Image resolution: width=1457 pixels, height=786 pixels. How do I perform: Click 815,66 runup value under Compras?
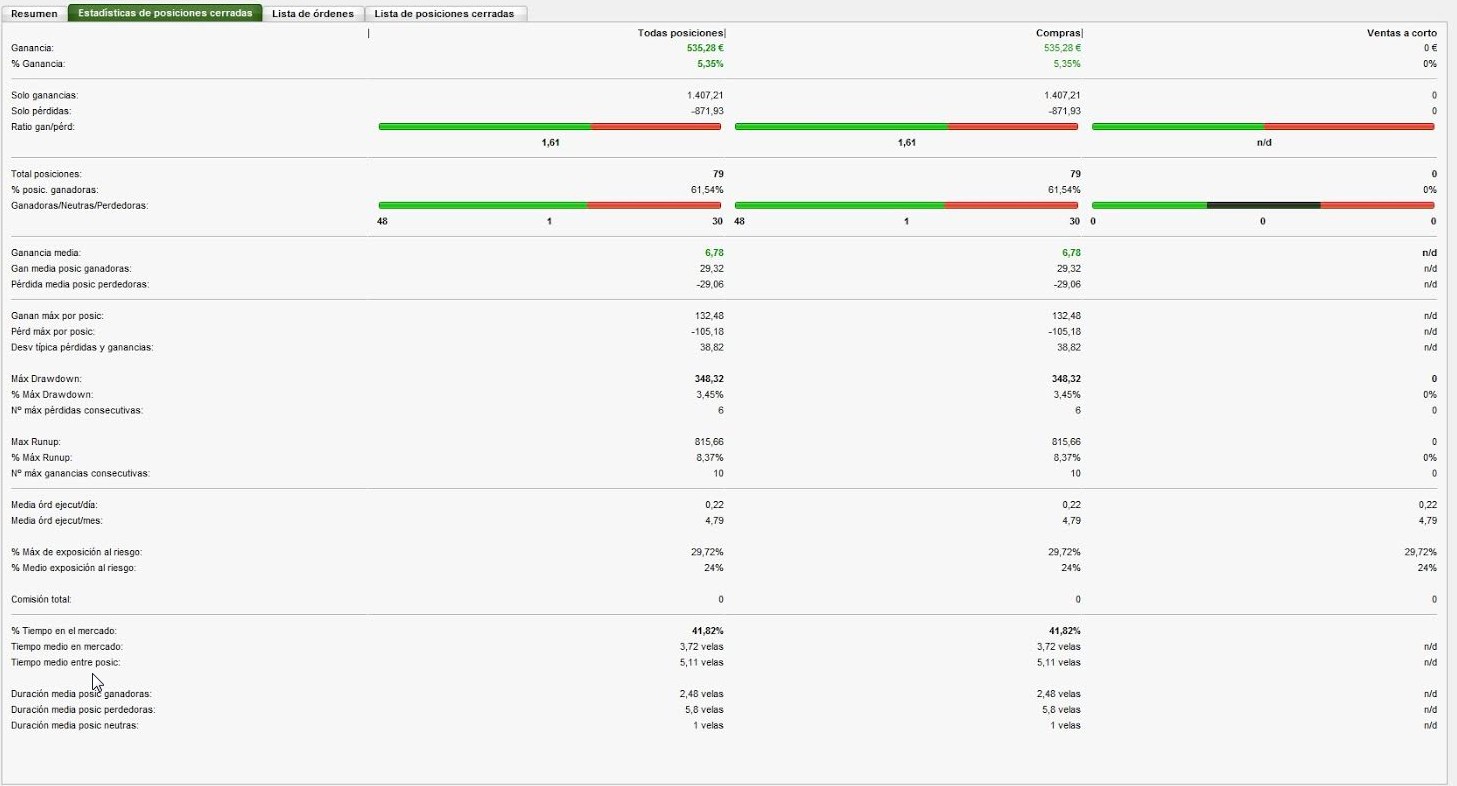pyautogui.click(x=1065, y=442)
